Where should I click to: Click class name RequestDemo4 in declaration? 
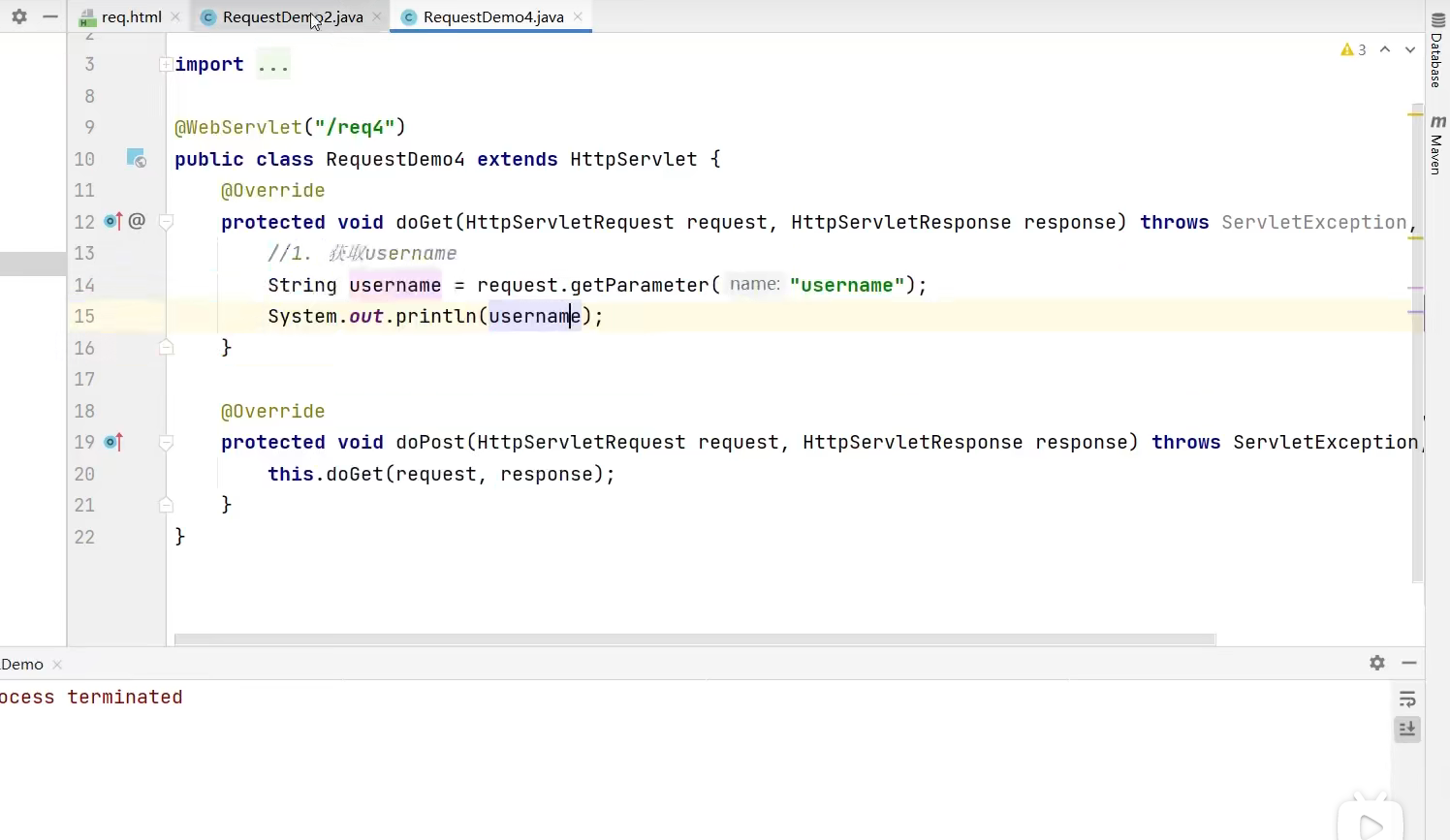(395, 159)
